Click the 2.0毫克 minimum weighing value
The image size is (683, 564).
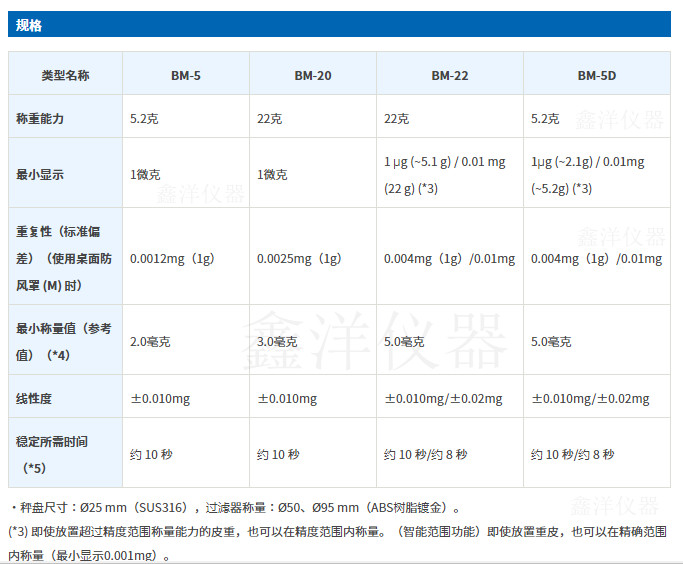pos(151,342)
